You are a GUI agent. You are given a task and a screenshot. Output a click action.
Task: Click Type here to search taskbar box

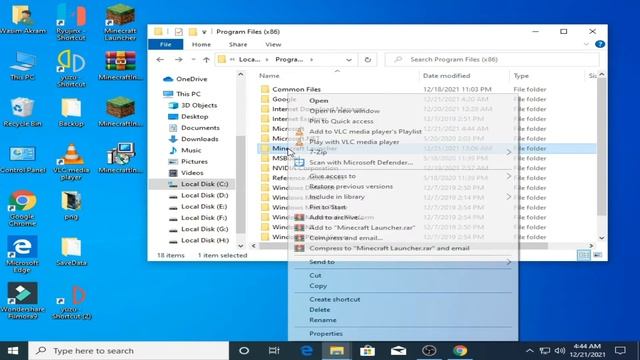128,351
